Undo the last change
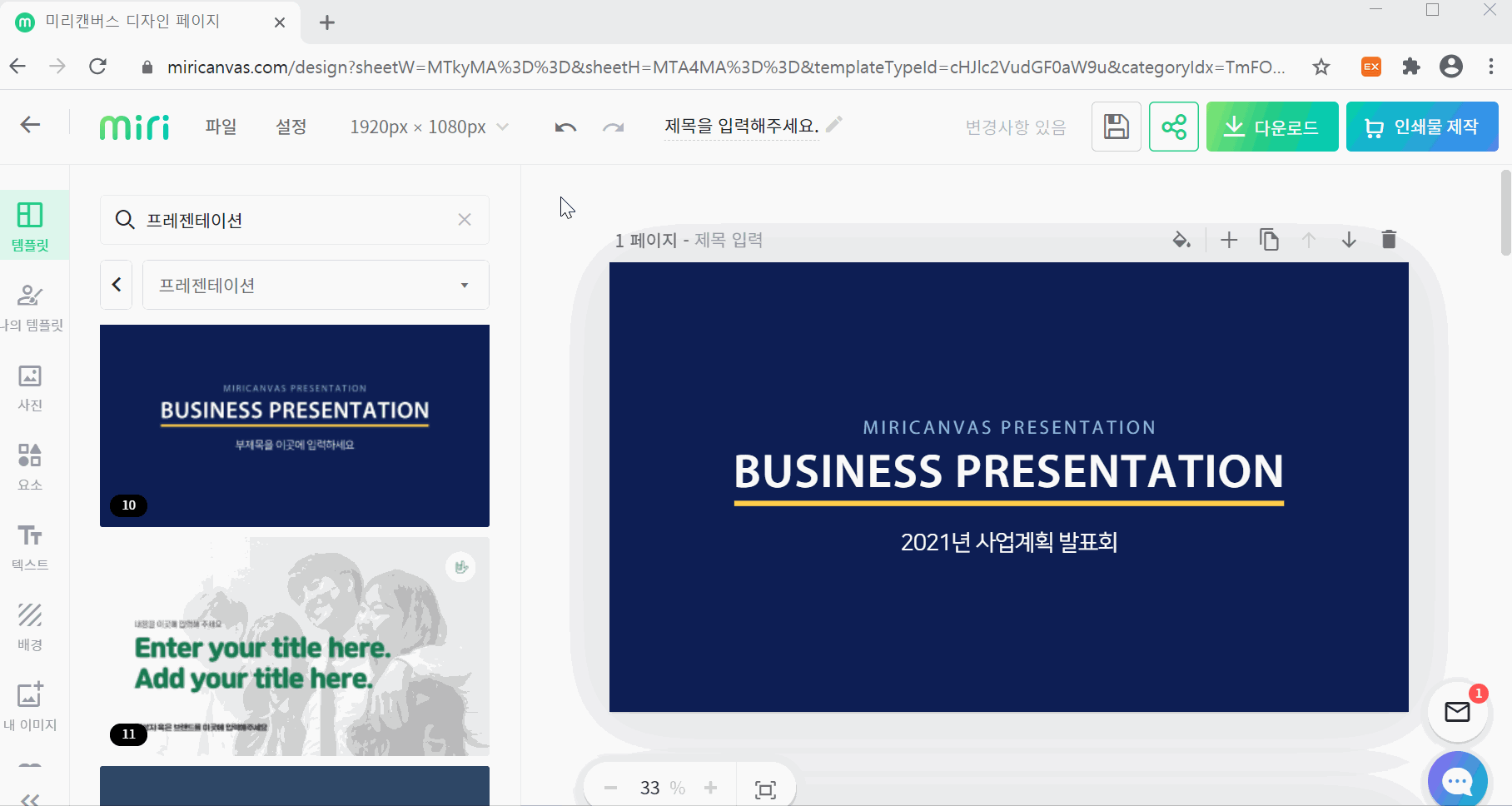1512x806 pixels. 565,127
